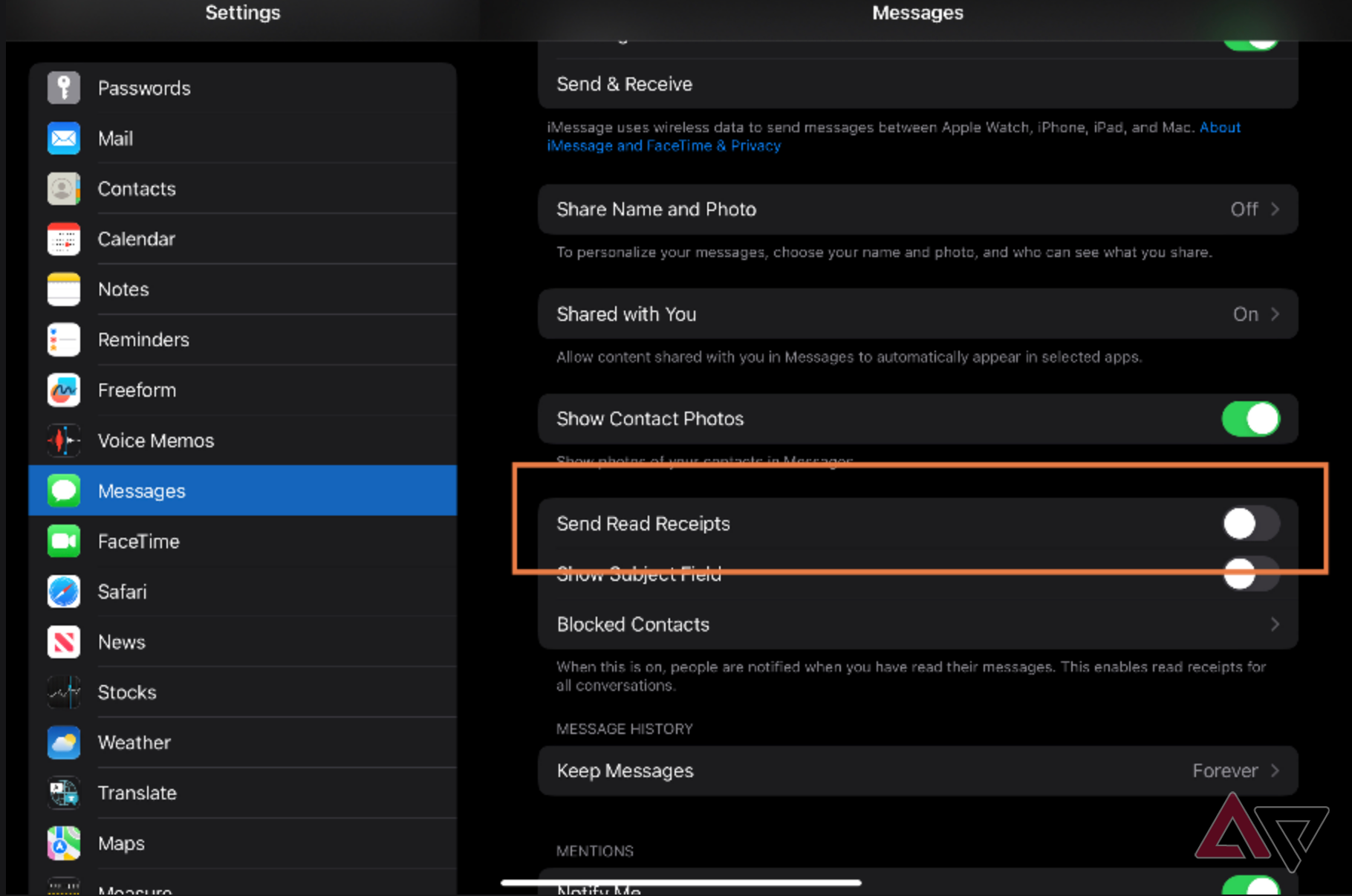
Task: Select the Mail app icon
Action: pos(63,138)
